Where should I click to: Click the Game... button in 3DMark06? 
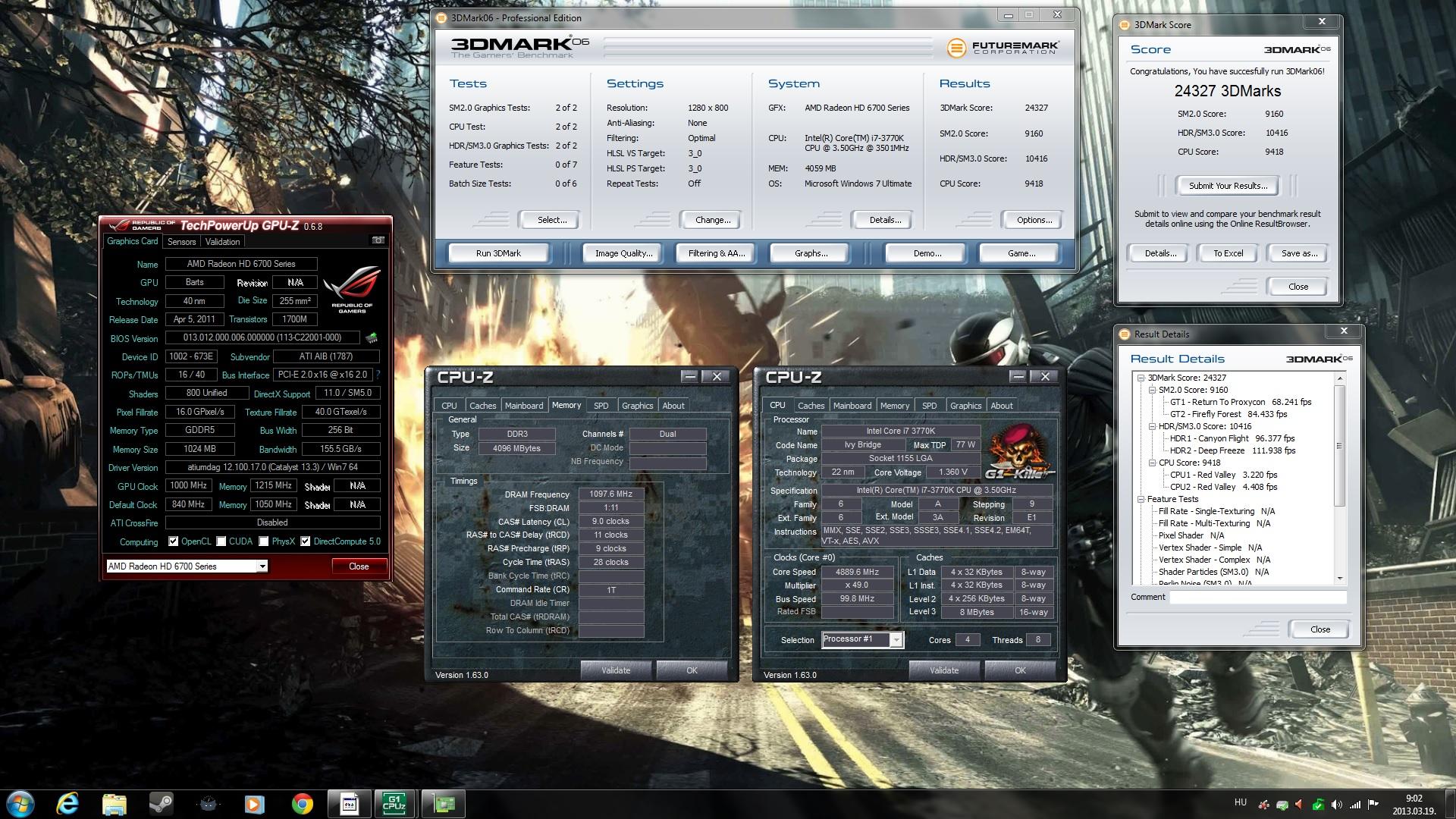1021,253
